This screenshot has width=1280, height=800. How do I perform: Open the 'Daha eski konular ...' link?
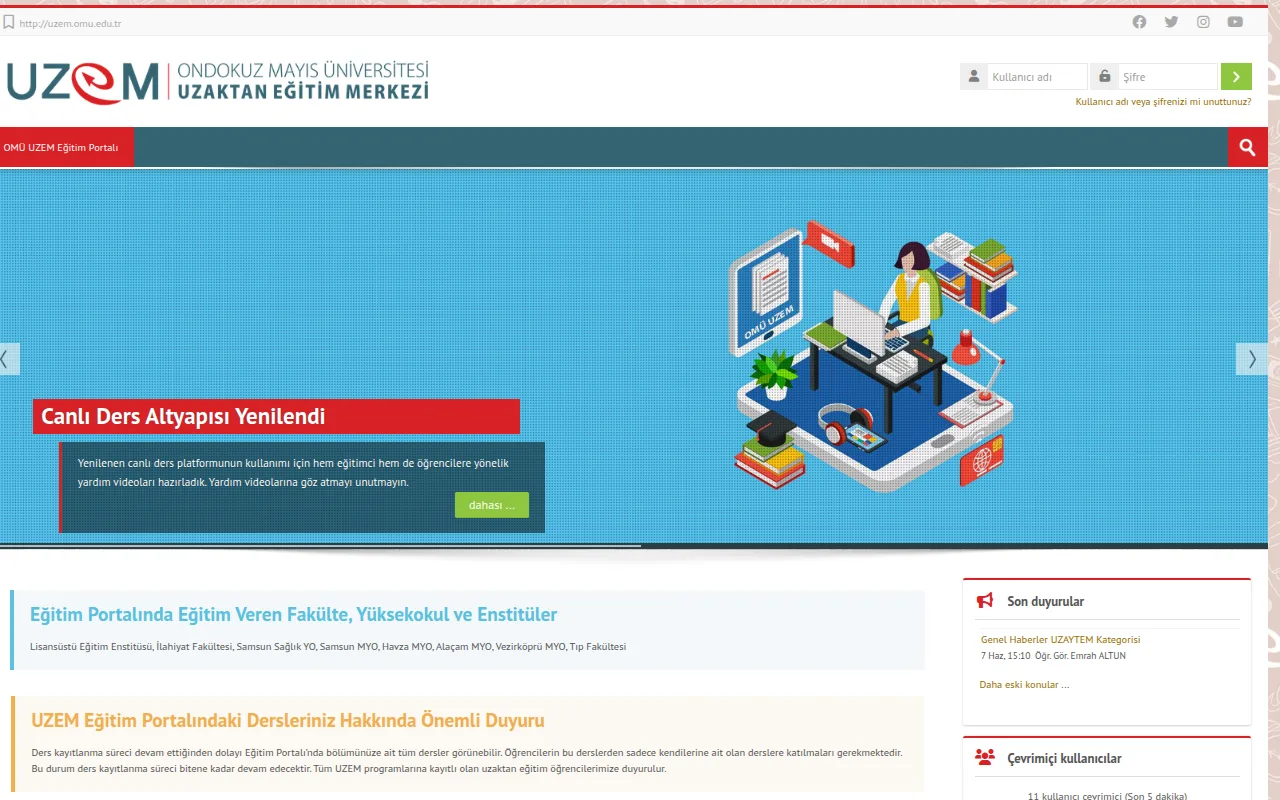point(1024,685)
